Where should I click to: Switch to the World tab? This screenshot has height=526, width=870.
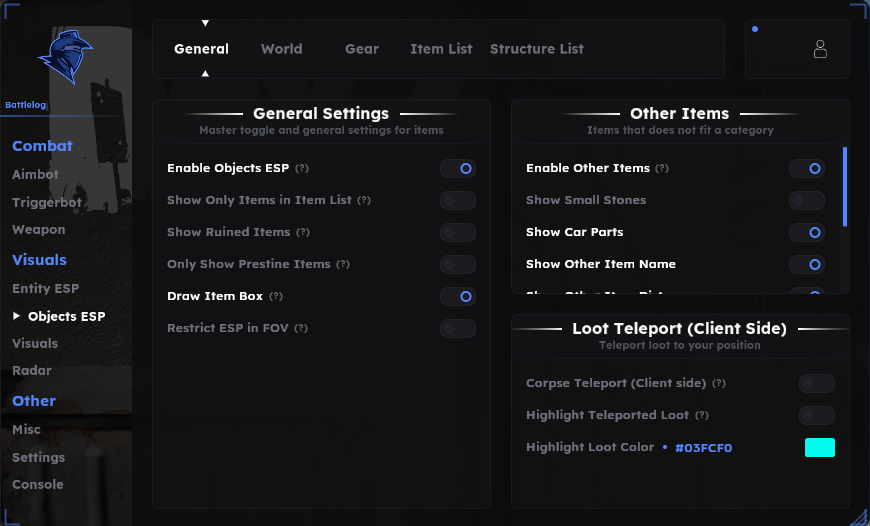(282, 49)
